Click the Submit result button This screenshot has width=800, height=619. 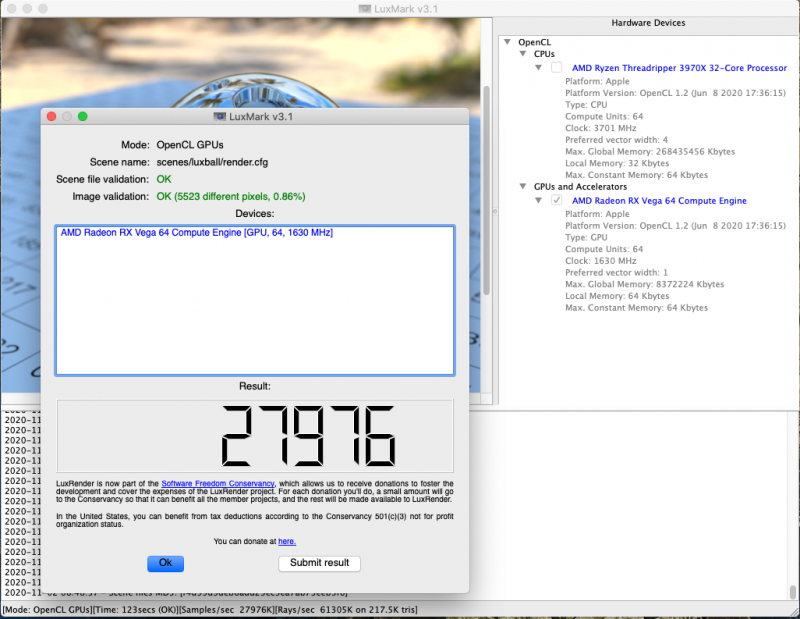[319, 563]
